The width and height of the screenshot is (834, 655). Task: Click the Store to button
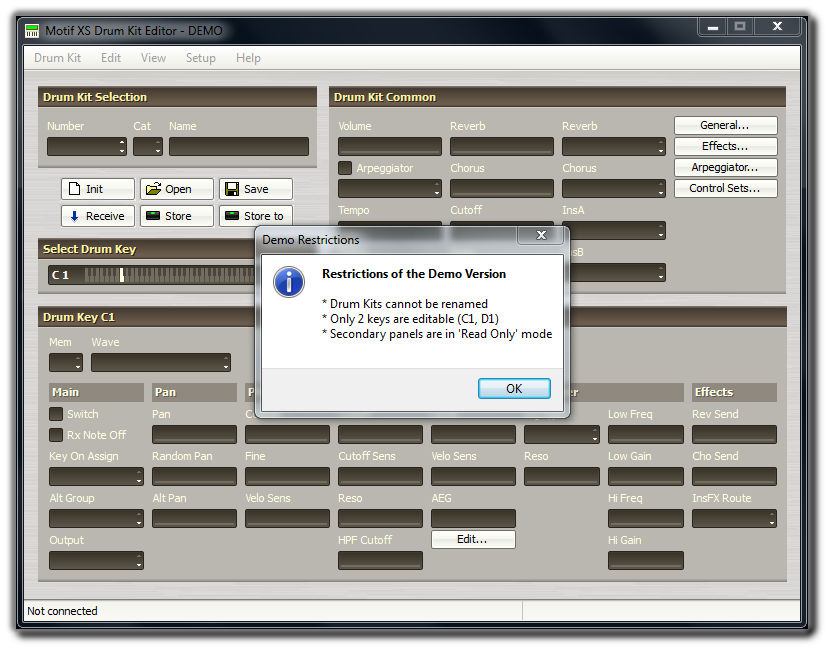pos(256,216)
